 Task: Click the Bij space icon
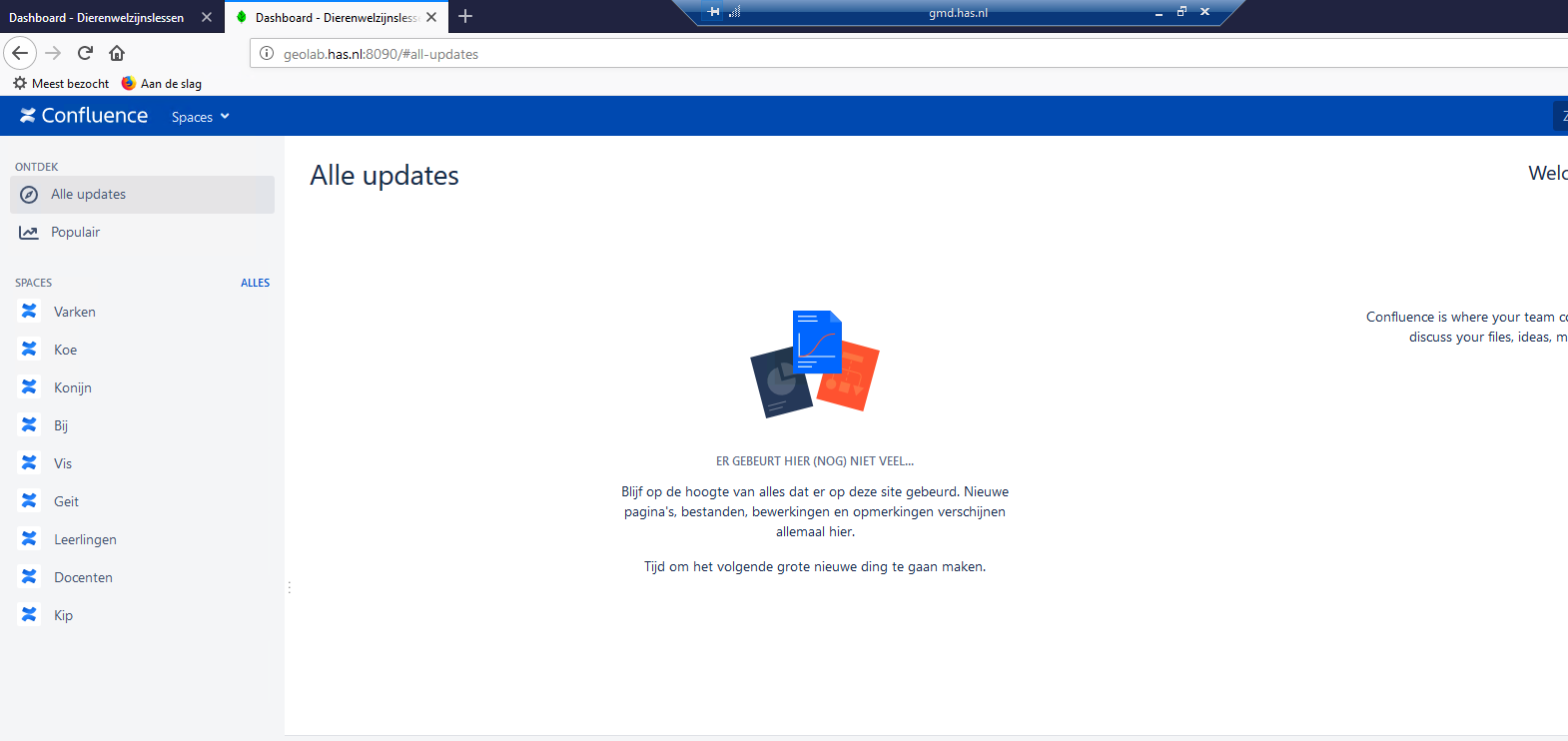click(x=29, y=425)
